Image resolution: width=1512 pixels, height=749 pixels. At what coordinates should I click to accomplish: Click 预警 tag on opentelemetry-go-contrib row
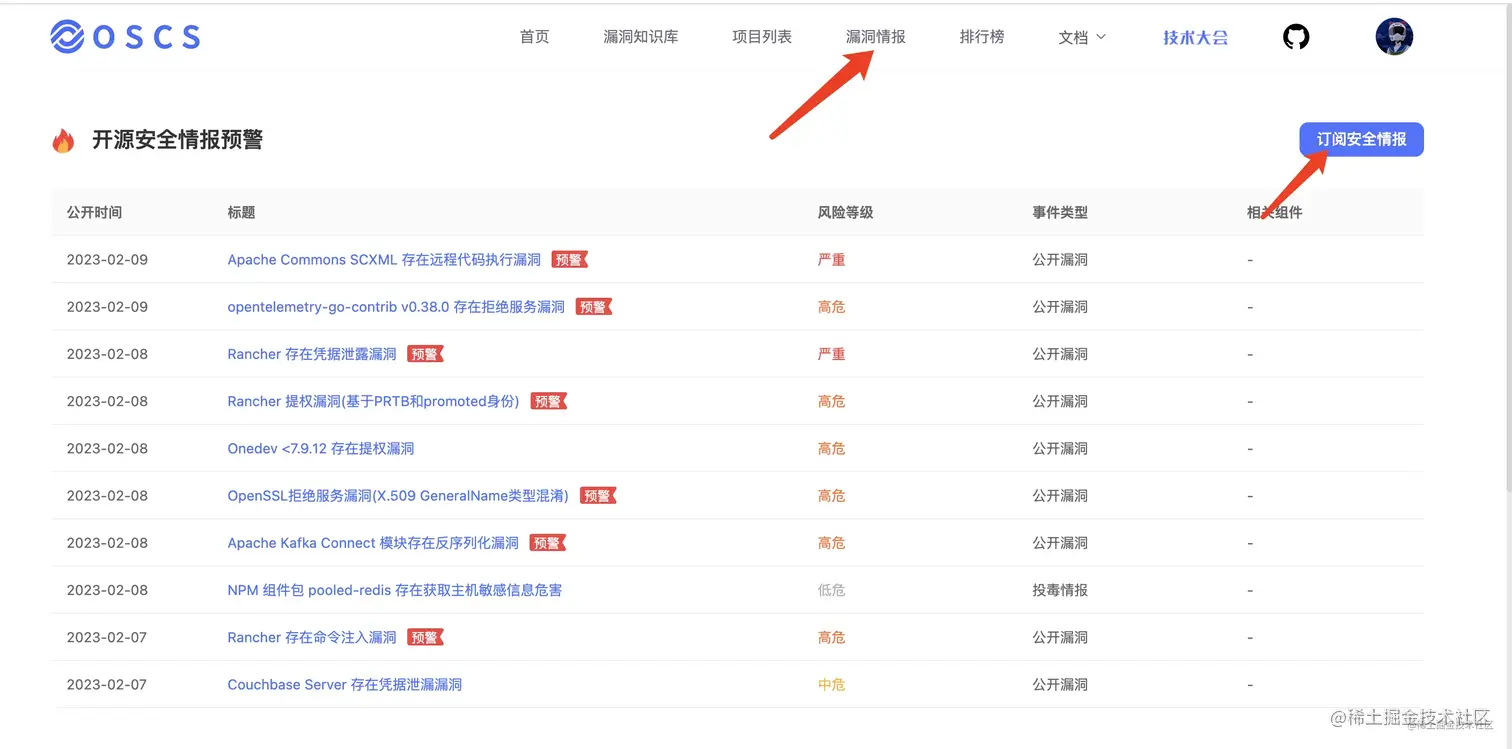[x=593, y=307]
